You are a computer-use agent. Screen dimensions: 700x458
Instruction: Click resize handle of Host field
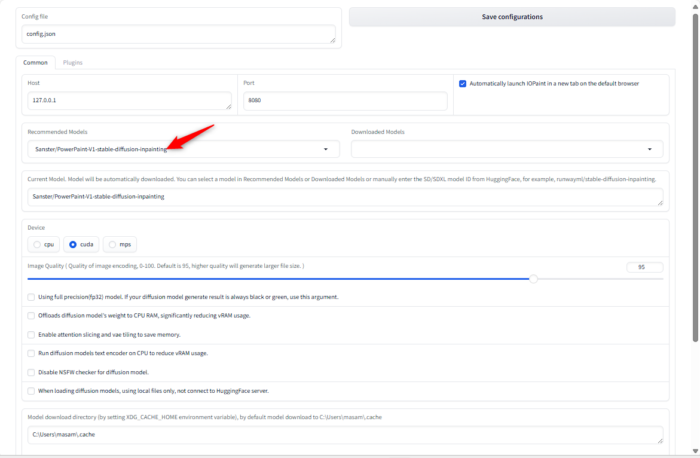(229, 106)
